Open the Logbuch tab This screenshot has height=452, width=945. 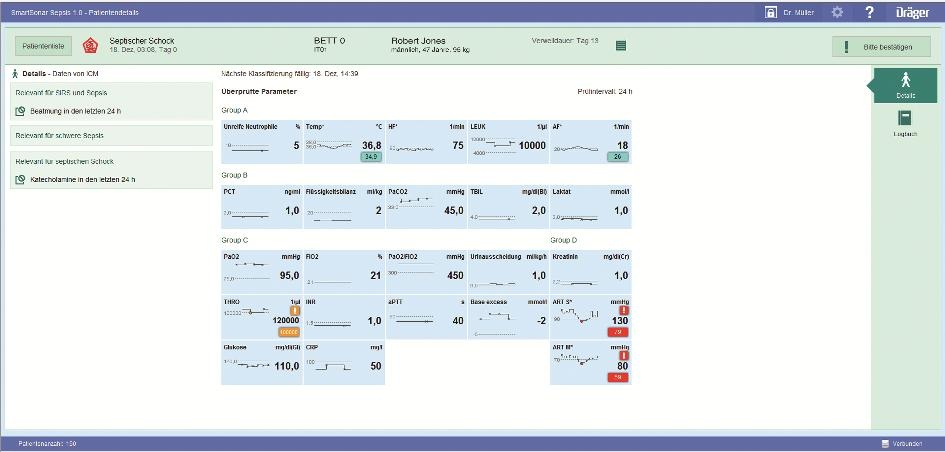pos(905,123)
